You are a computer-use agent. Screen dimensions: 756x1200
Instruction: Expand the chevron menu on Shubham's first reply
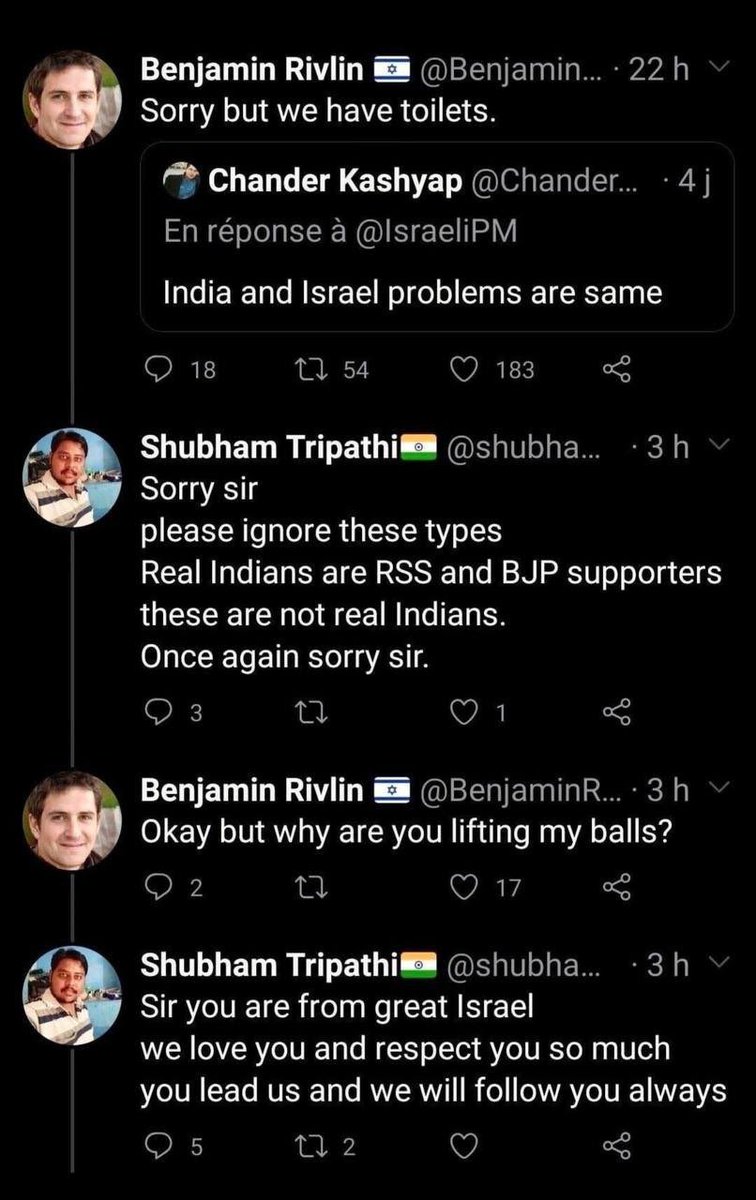tap(713, 448)
